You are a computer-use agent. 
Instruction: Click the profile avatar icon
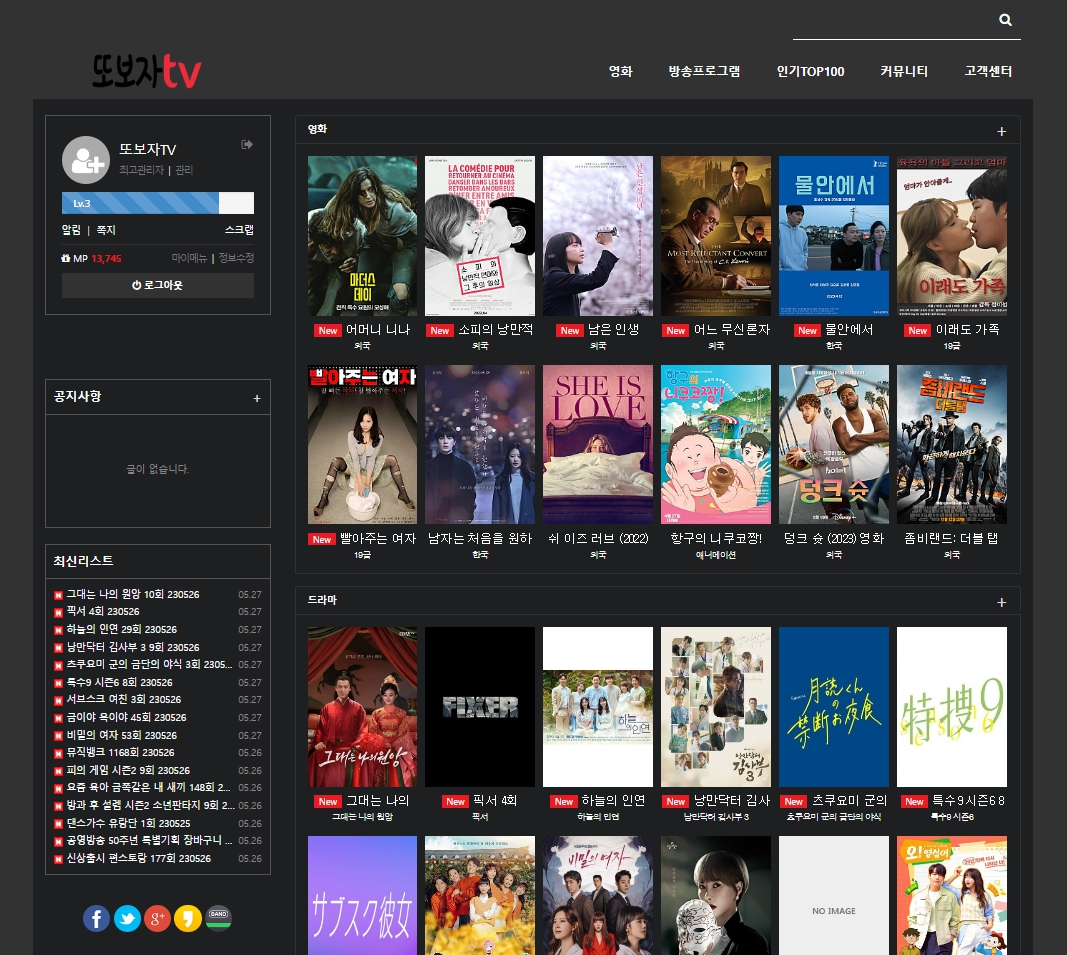coord(86,160)
